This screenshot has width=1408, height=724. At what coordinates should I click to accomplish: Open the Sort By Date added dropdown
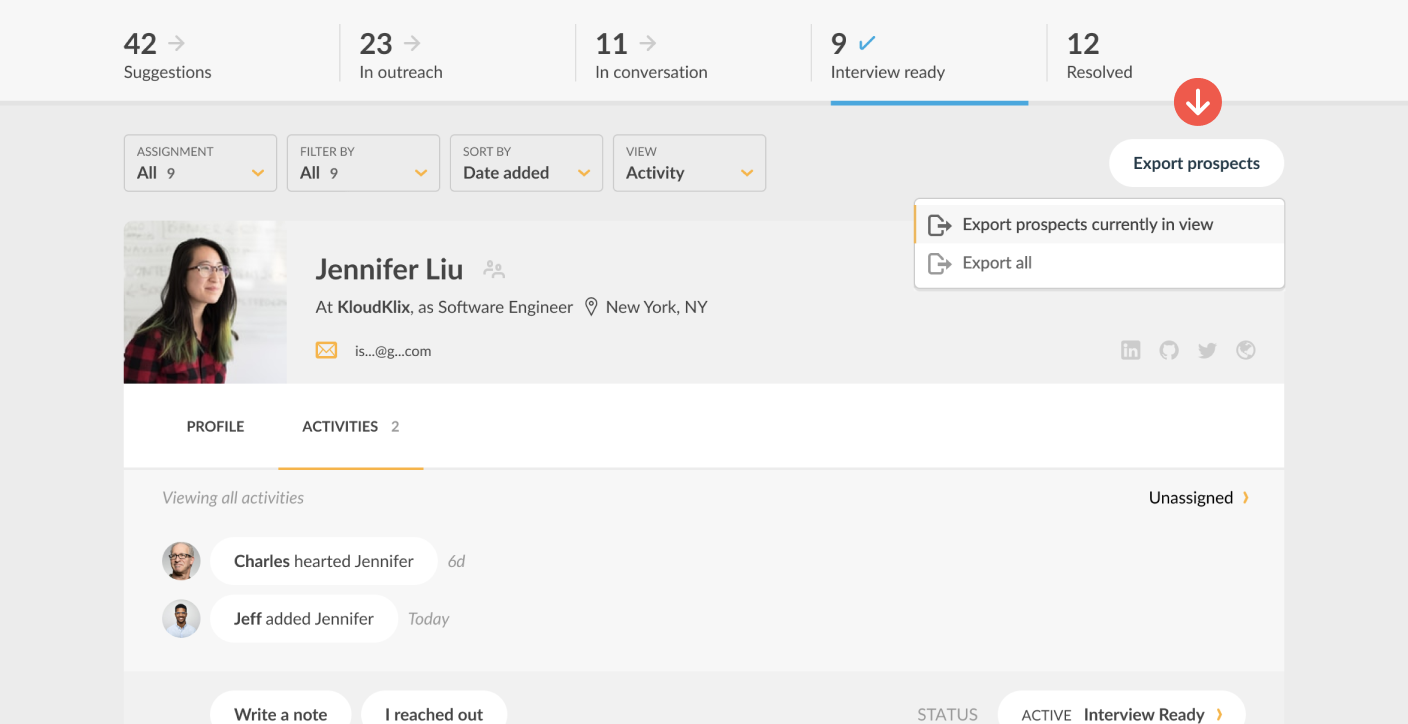tap(526, 163)
